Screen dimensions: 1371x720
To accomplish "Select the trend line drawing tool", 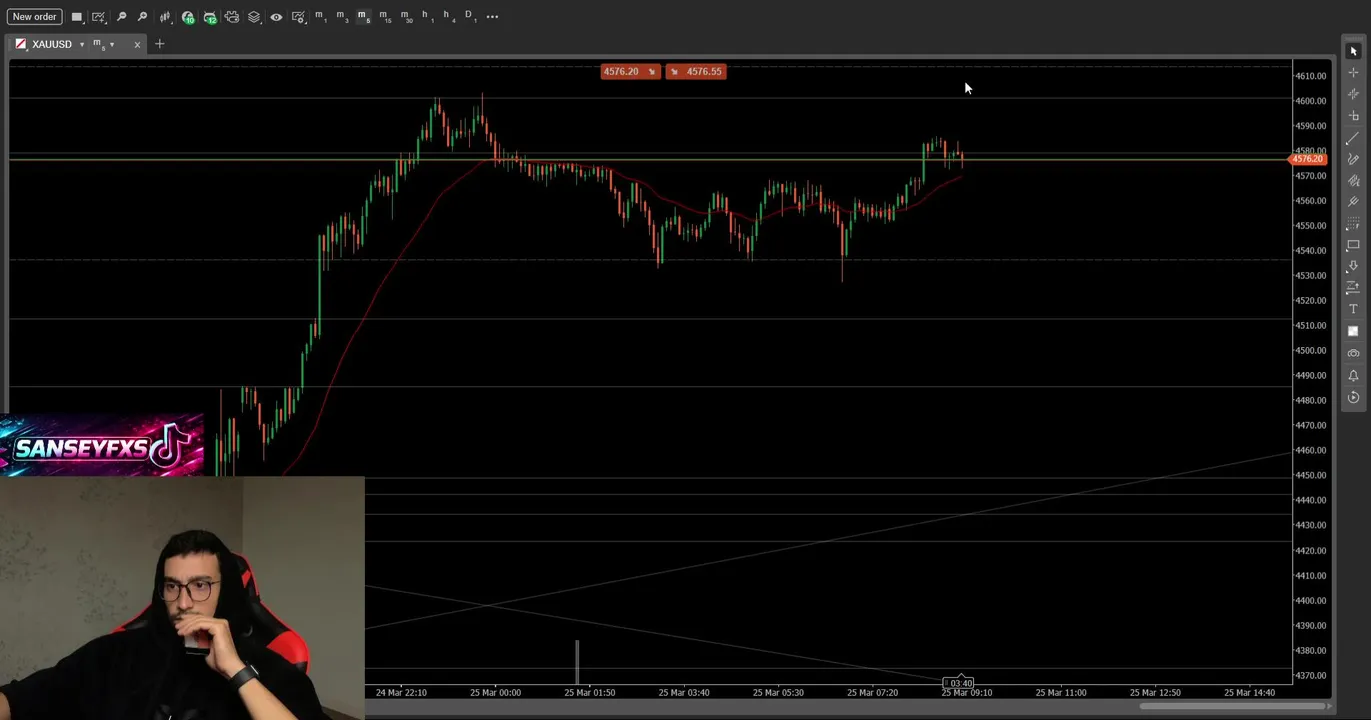I will (x=1353, y=138).
